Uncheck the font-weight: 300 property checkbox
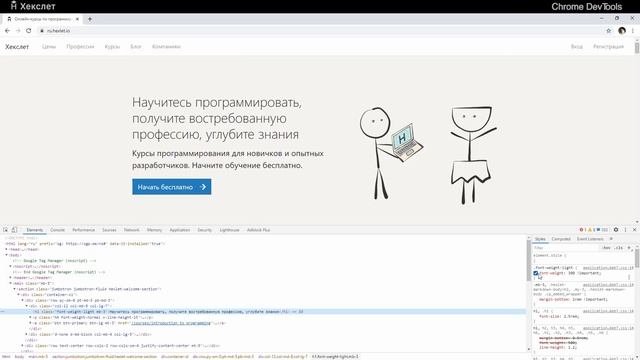The image size is (640, 360). [x=536, y=273]
